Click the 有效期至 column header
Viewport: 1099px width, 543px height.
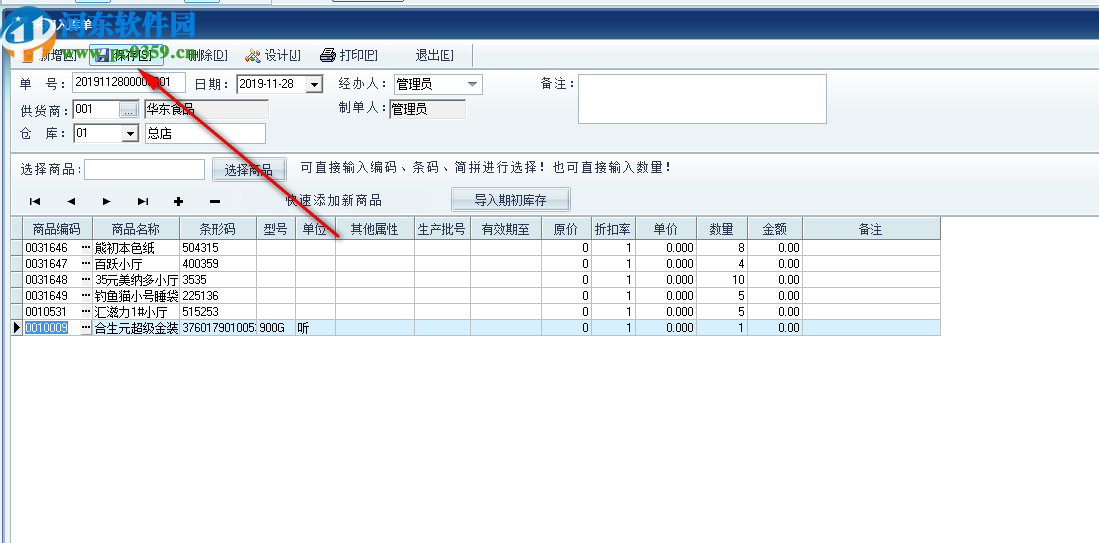pos(506,229)
